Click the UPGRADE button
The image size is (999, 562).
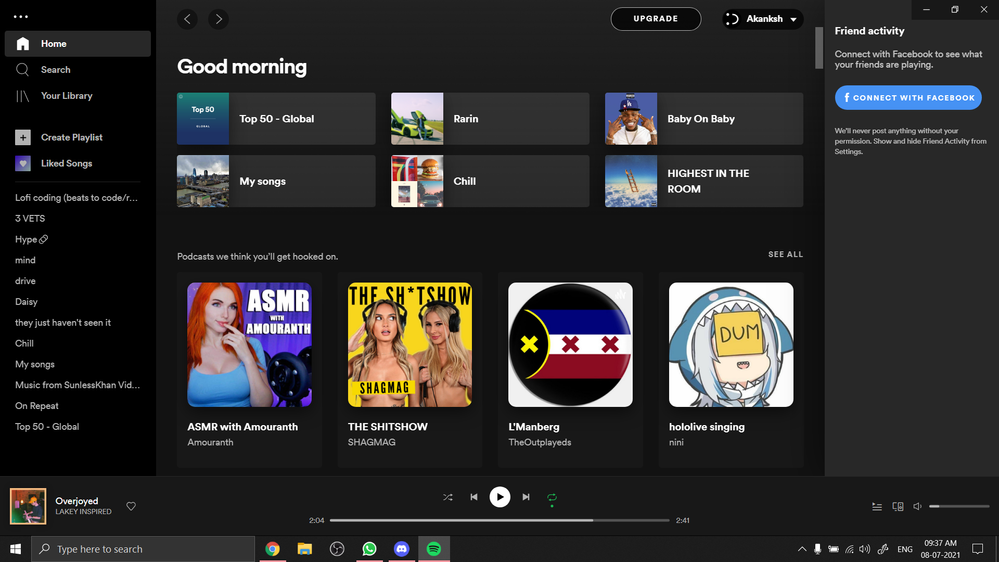point(656,19)
